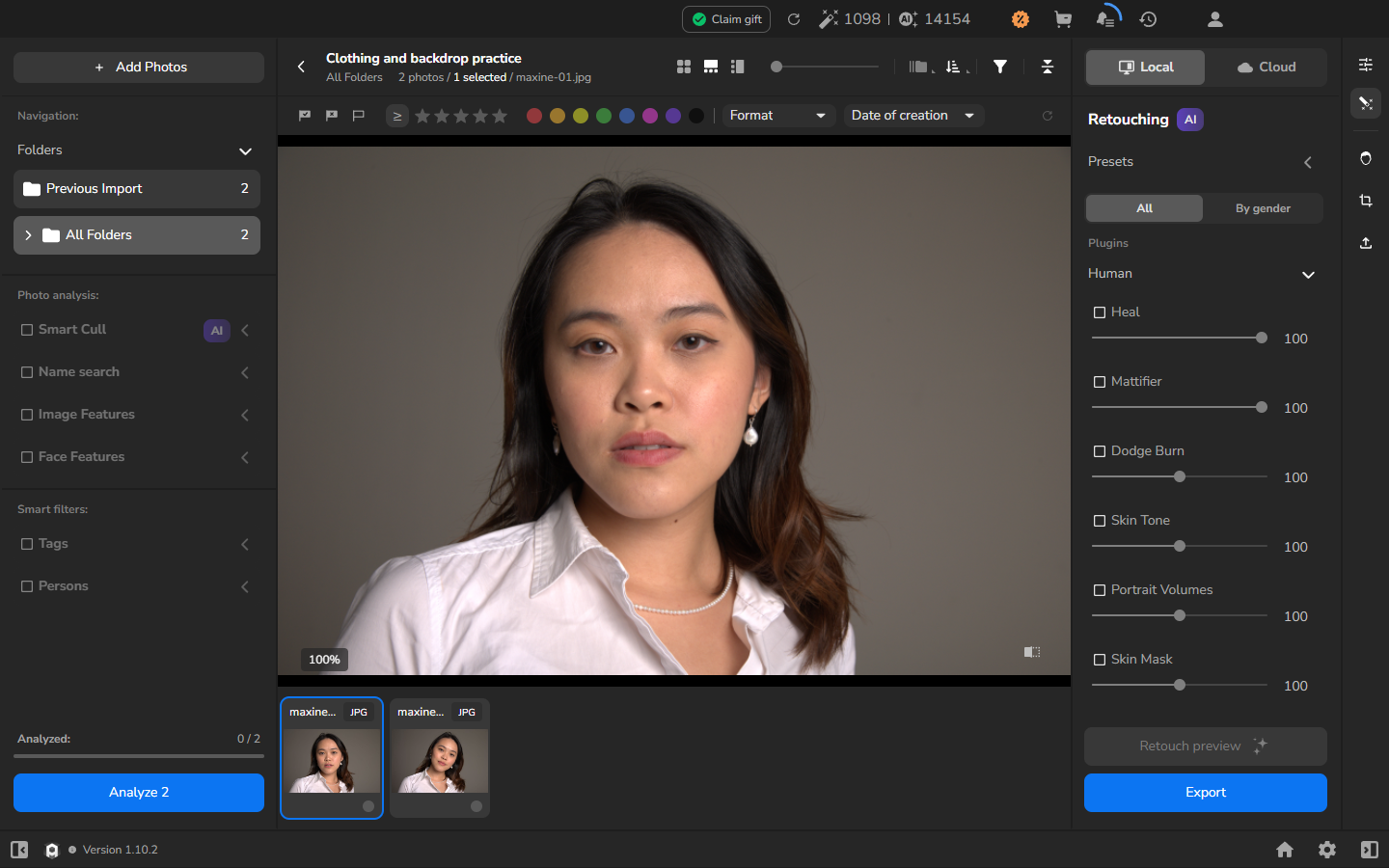
Task: Switch to side-by-side list view layout
Action: [x=738, y=67]
